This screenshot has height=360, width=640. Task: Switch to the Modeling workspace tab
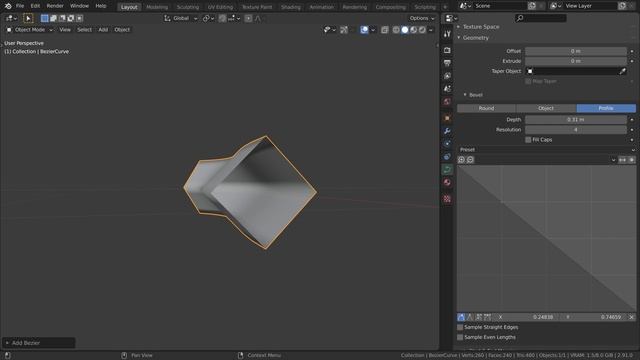[x=157, y=7]
